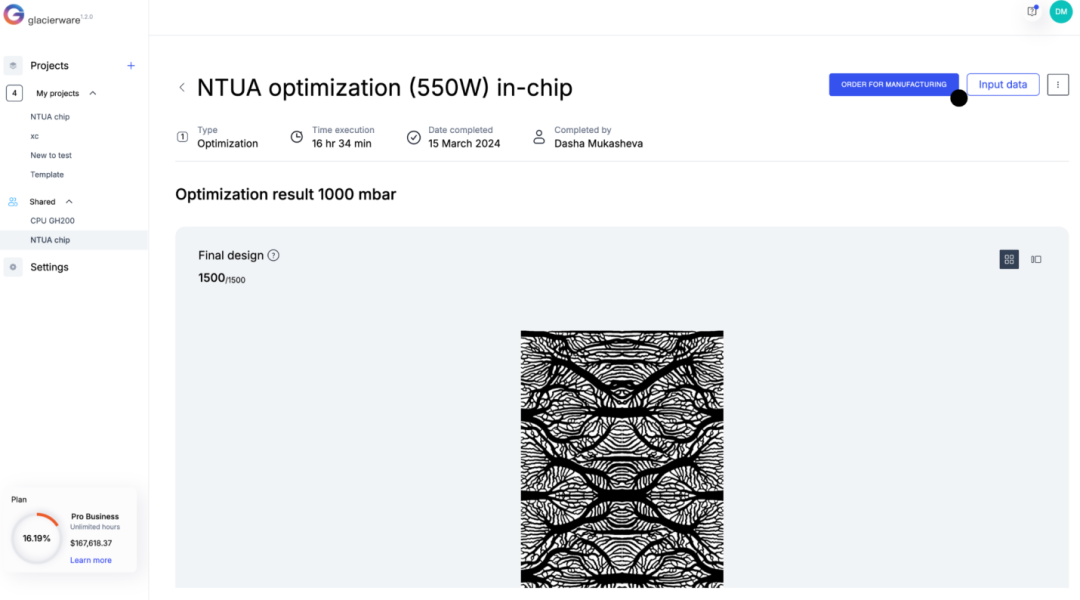Viewport: 1080px width, 600px height.
Task: Collapse the My projects section
Action: point(93,93)
